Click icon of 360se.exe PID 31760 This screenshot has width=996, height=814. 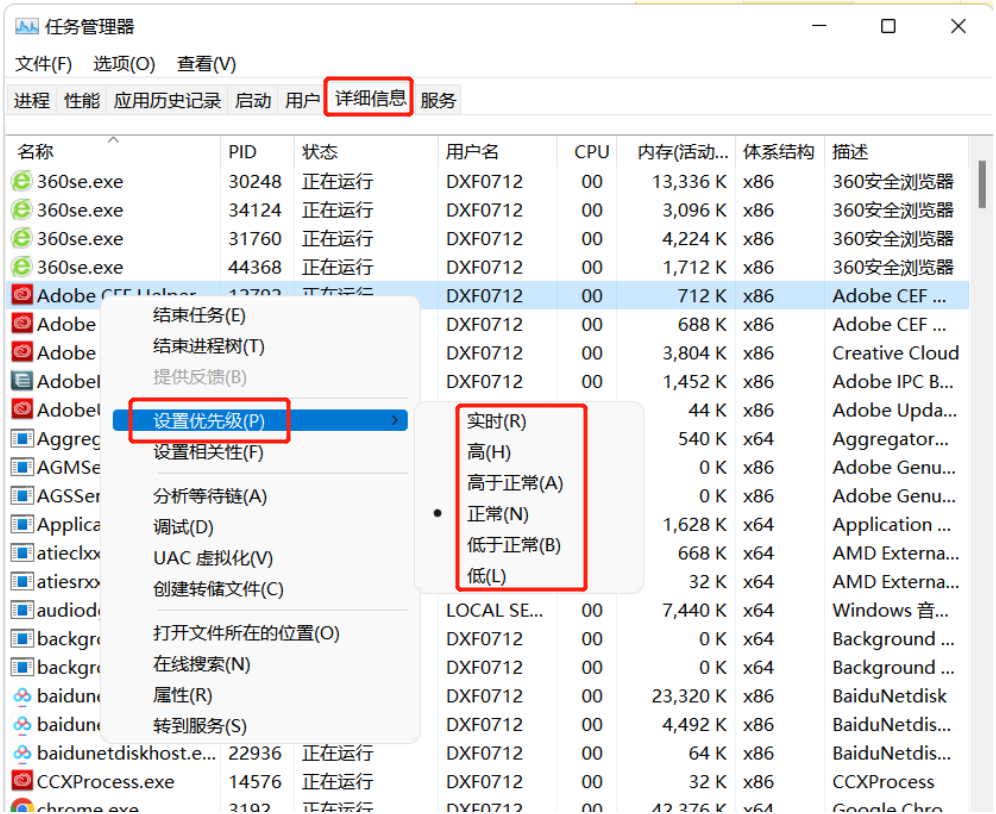(x=22, y=238)
